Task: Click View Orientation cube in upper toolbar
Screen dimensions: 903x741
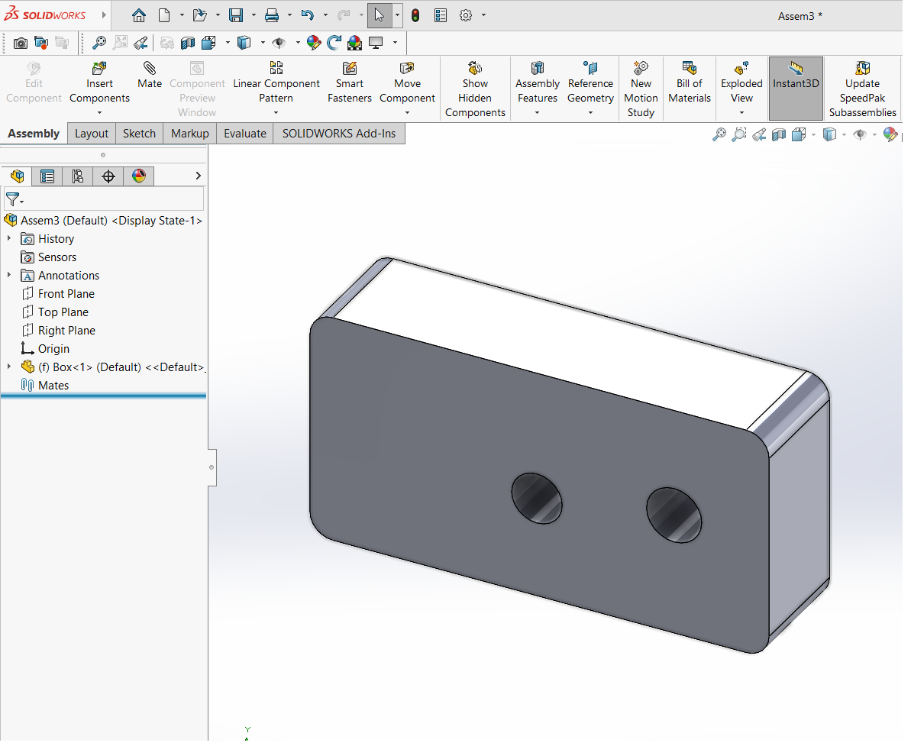Action: [208, 43]
